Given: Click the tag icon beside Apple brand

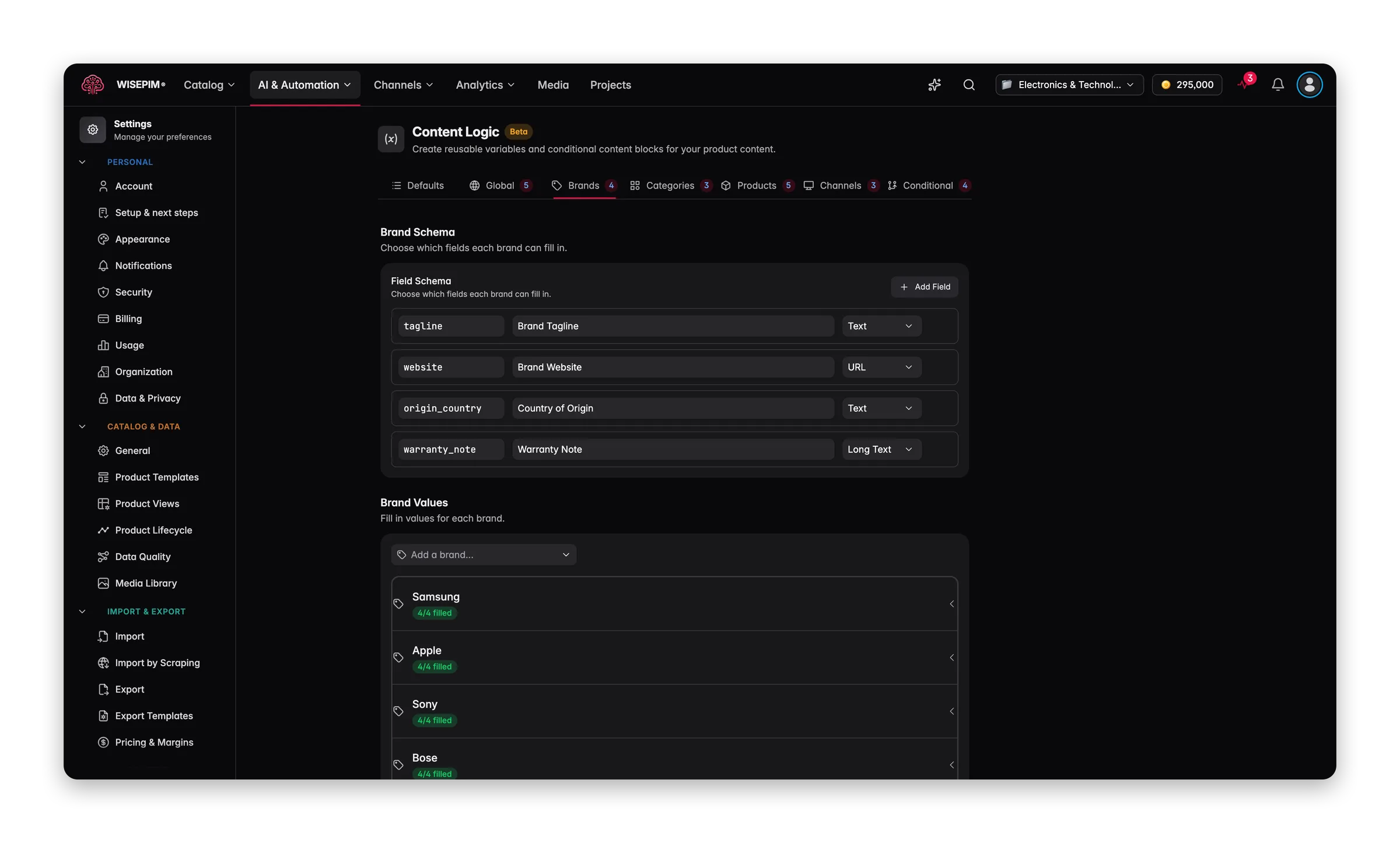Looking at the screenshot, I should pyautogui.click(x=398, y=657).
